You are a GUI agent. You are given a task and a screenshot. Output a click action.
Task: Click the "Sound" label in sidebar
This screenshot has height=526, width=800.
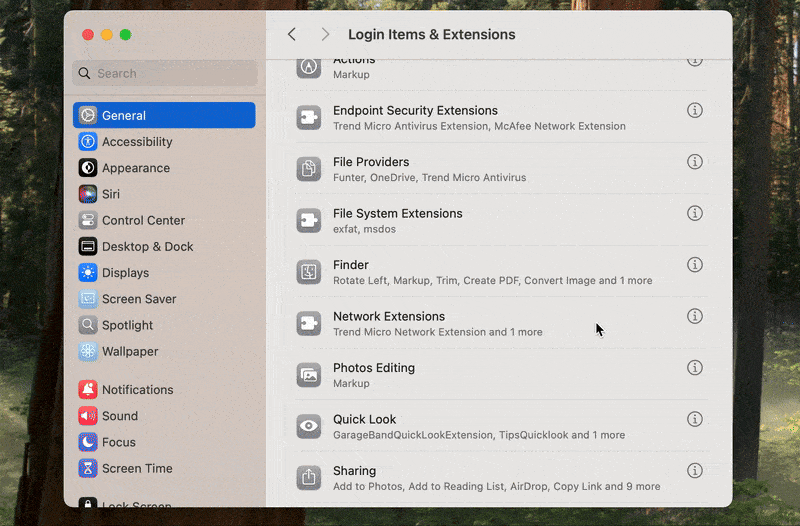click(x=120, y=416)
